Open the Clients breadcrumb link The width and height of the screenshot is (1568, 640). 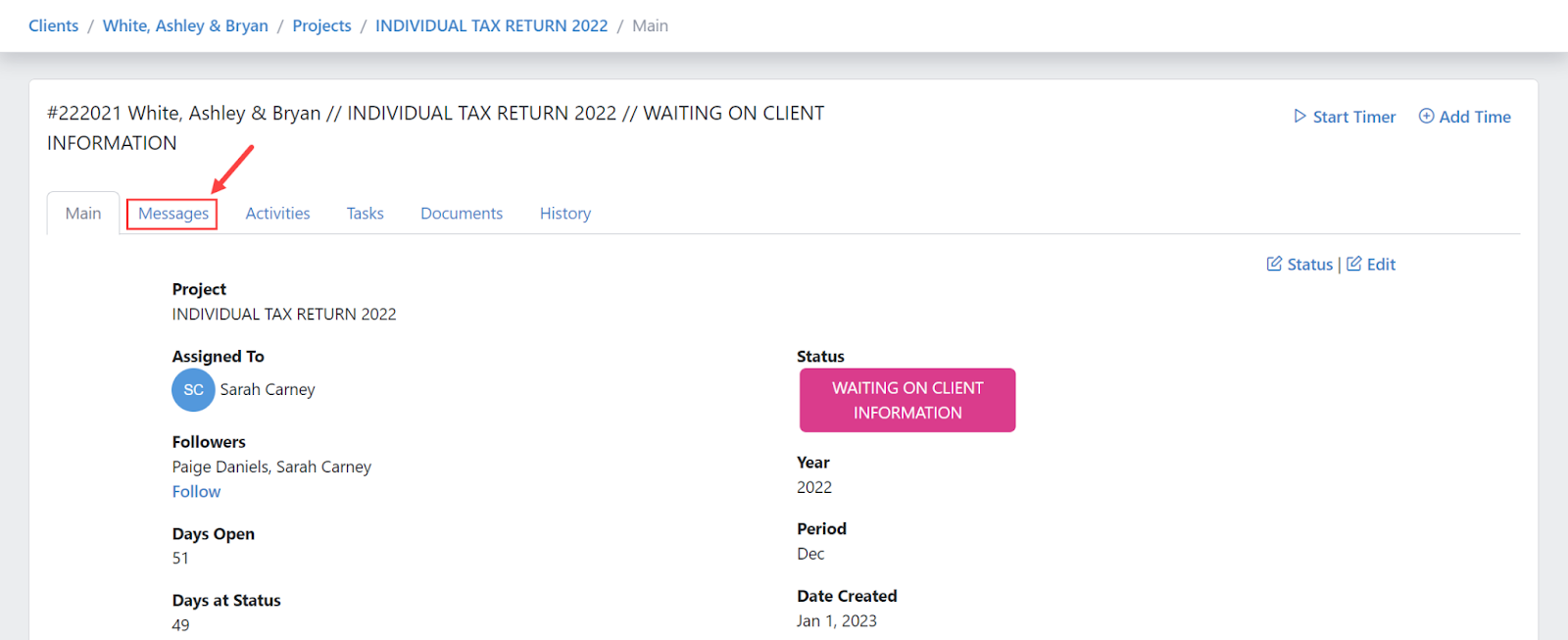[x=53, y=25]
